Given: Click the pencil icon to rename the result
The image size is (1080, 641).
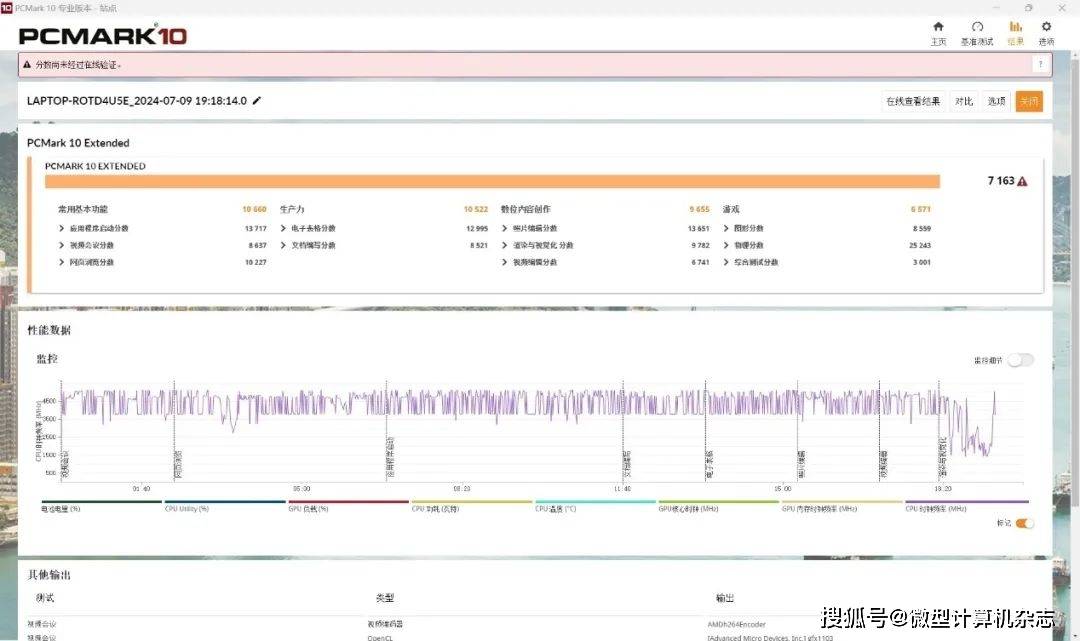Looking at the screenshot, I should coord(257,101).
